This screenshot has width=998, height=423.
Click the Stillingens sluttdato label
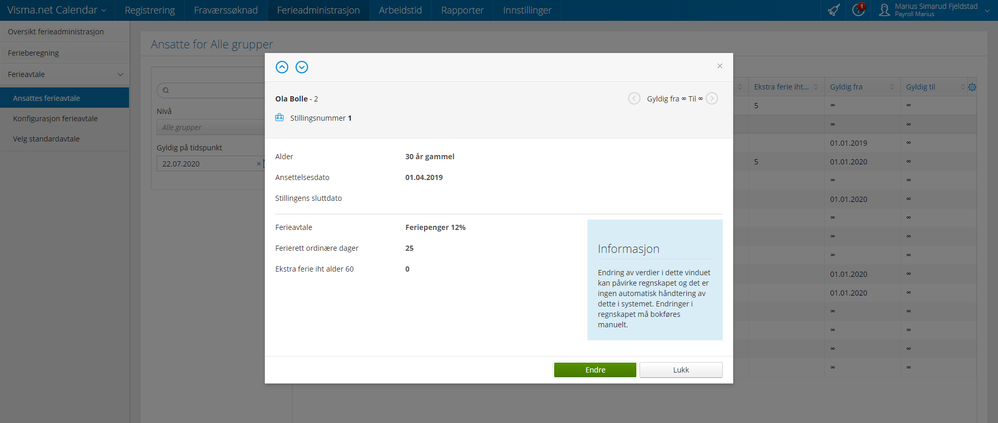(x=309, y=198)
